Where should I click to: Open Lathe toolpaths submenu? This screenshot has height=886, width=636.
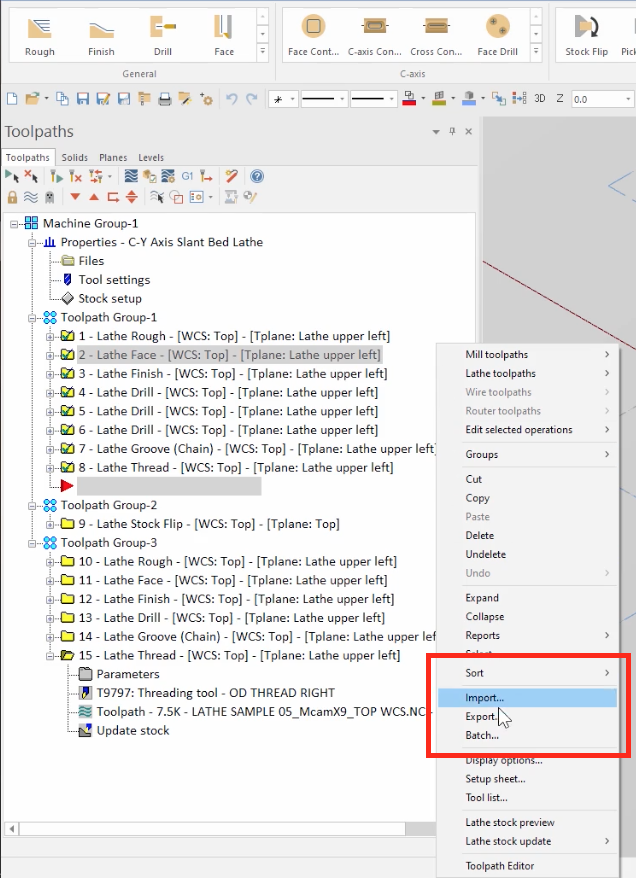coord(528,373)
